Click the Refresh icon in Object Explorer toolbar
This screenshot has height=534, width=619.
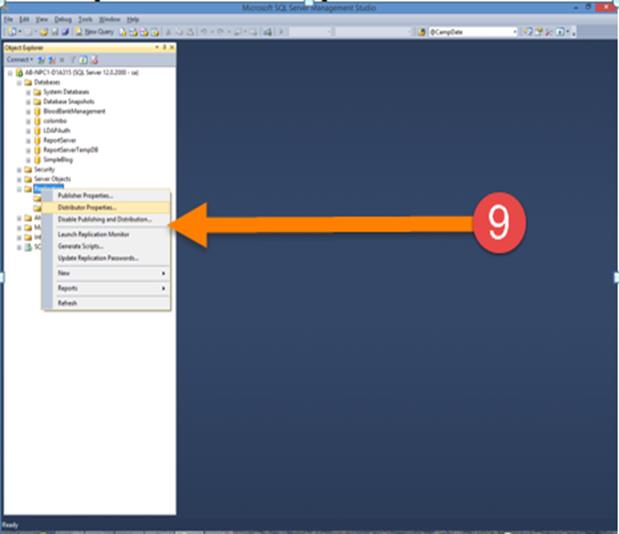[x=83, y=60]
